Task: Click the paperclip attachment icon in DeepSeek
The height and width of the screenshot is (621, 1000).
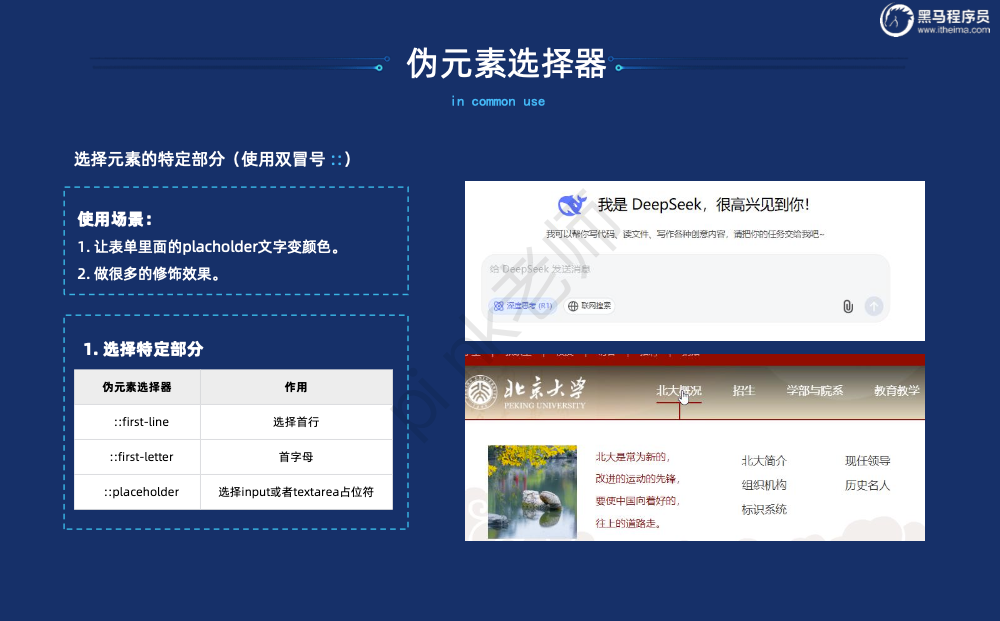Action: 848,307
